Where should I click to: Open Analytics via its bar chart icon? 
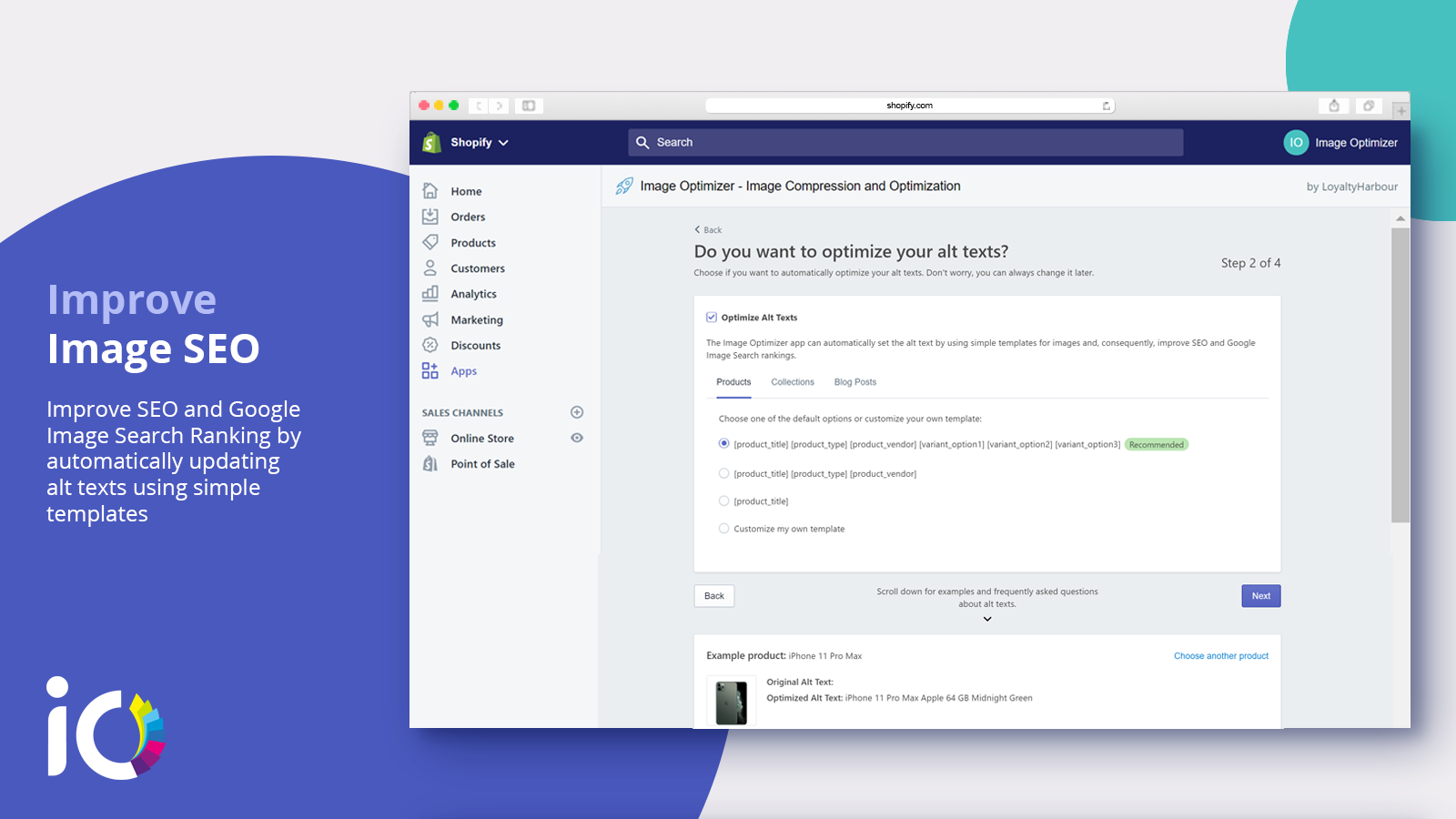point(430,294)
